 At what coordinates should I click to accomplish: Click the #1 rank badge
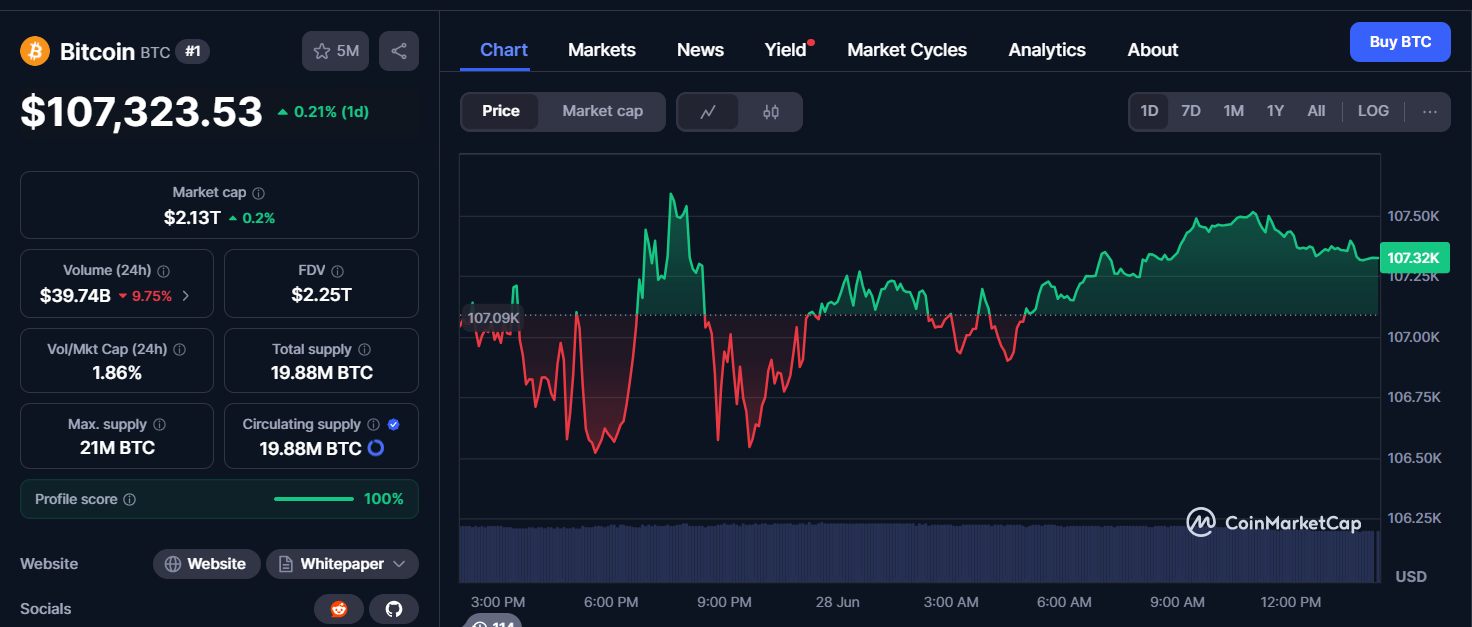tap(192, 52)
